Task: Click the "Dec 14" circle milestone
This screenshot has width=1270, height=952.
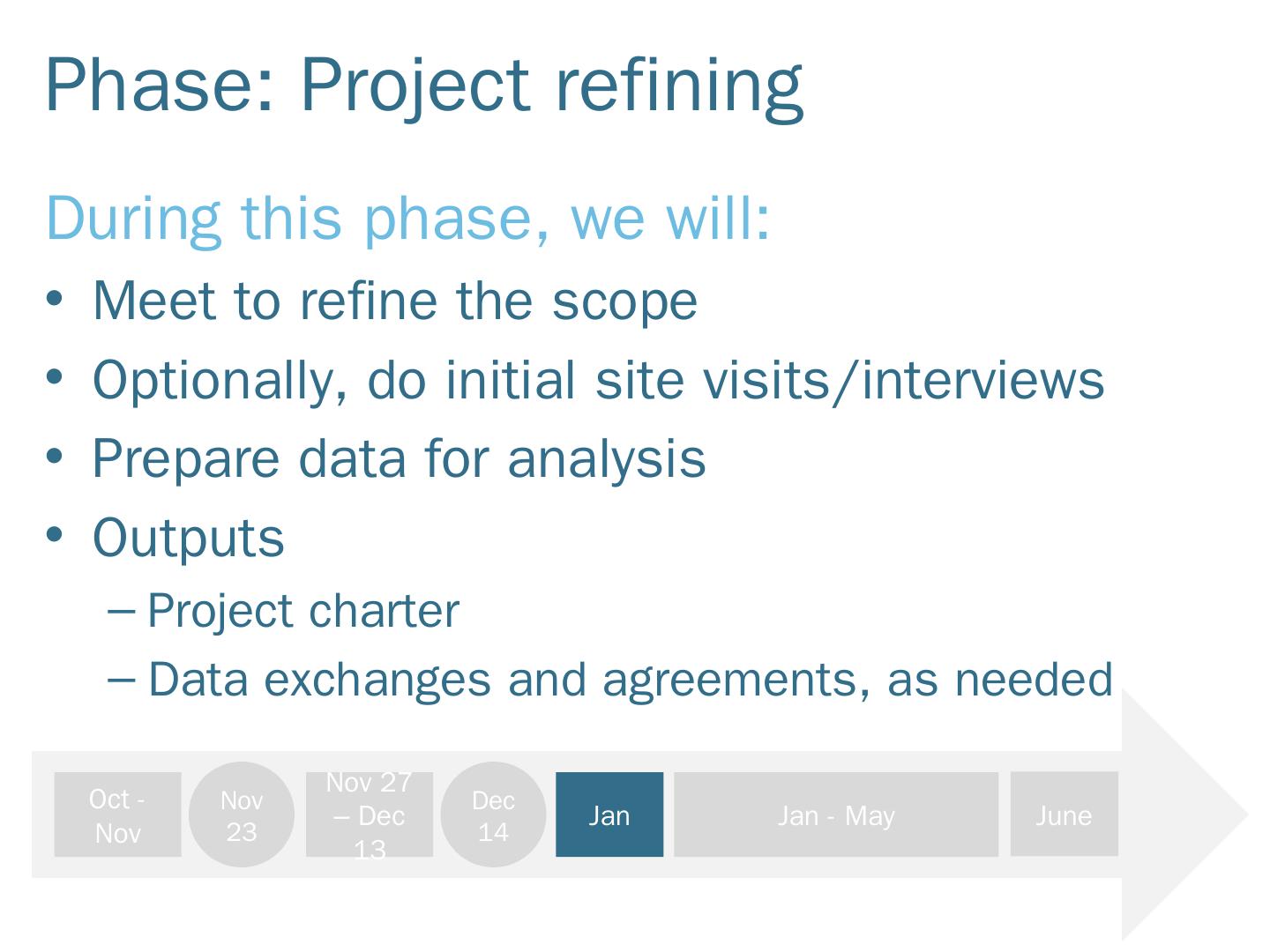Action: pyautogui.click(x=492, y=814)
